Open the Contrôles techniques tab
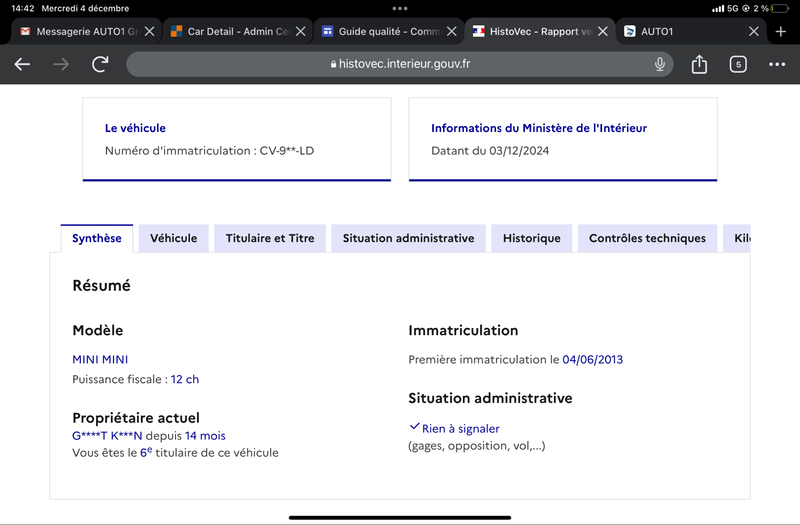 coord(647,238)
